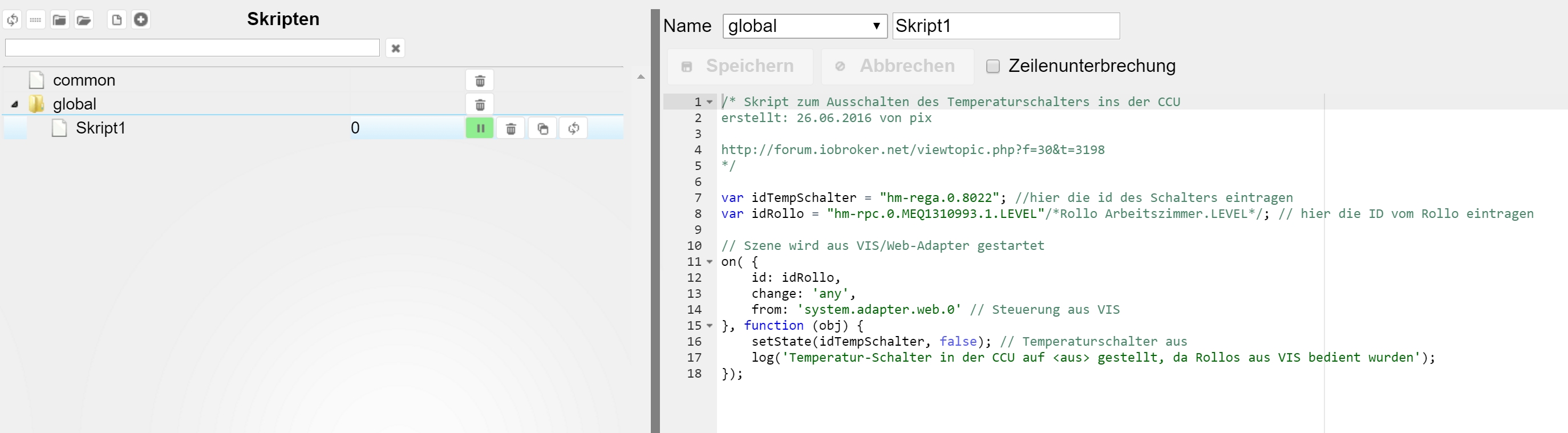Expand all groups with the open folder icon

pyautogui.click(x=84, y=20)
